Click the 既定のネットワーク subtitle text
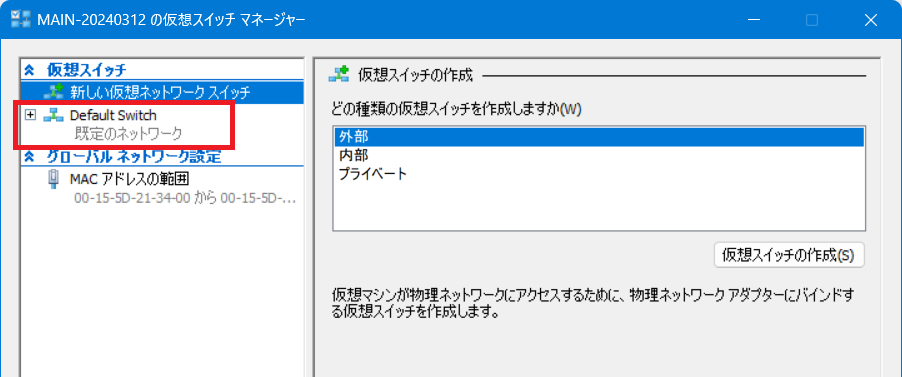Viewport: 902px width, 377px height. (x=128, y=134)
